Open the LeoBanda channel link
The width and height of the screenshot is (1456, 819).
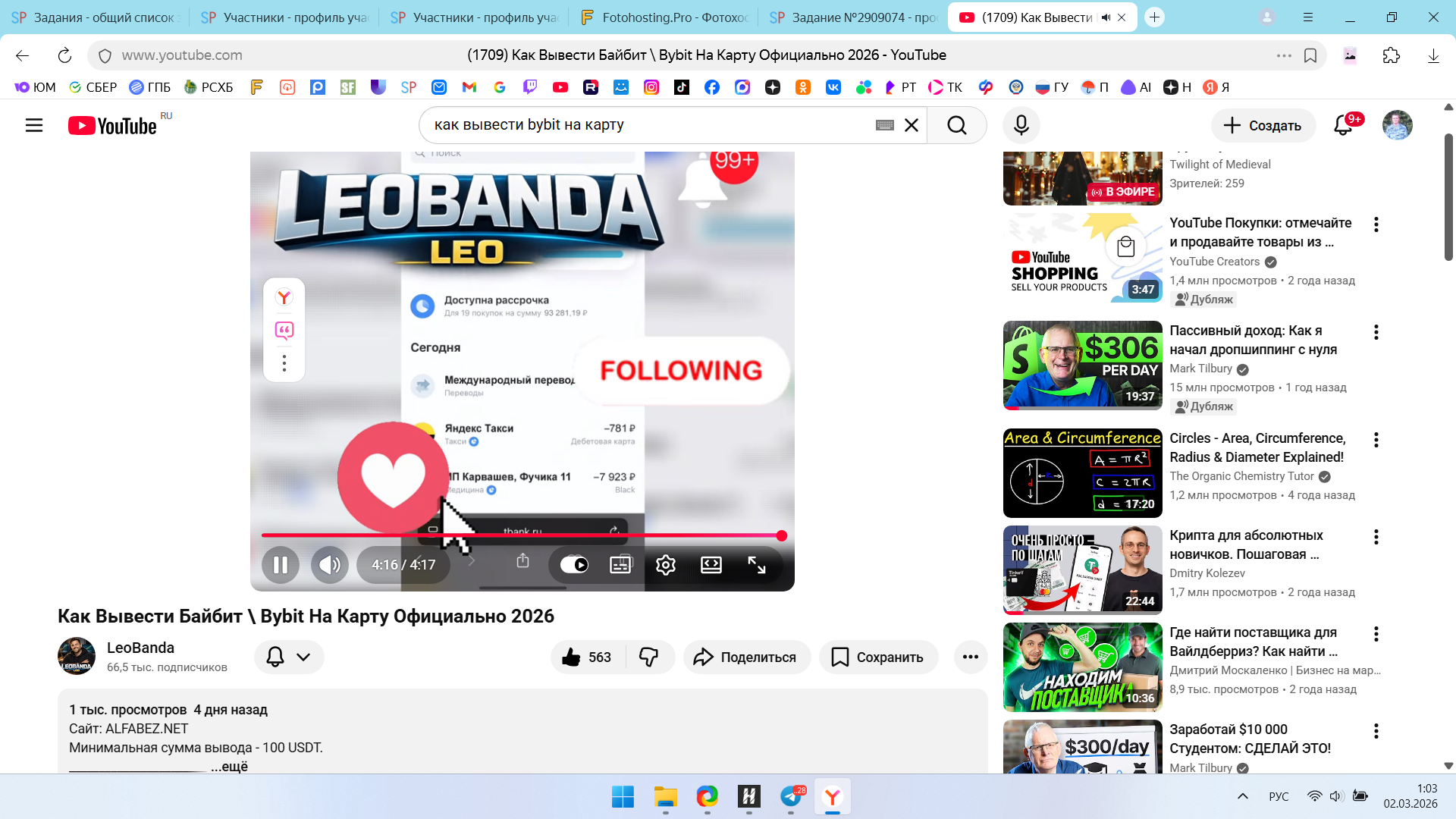pyautogui.click(x=140, y=648)
